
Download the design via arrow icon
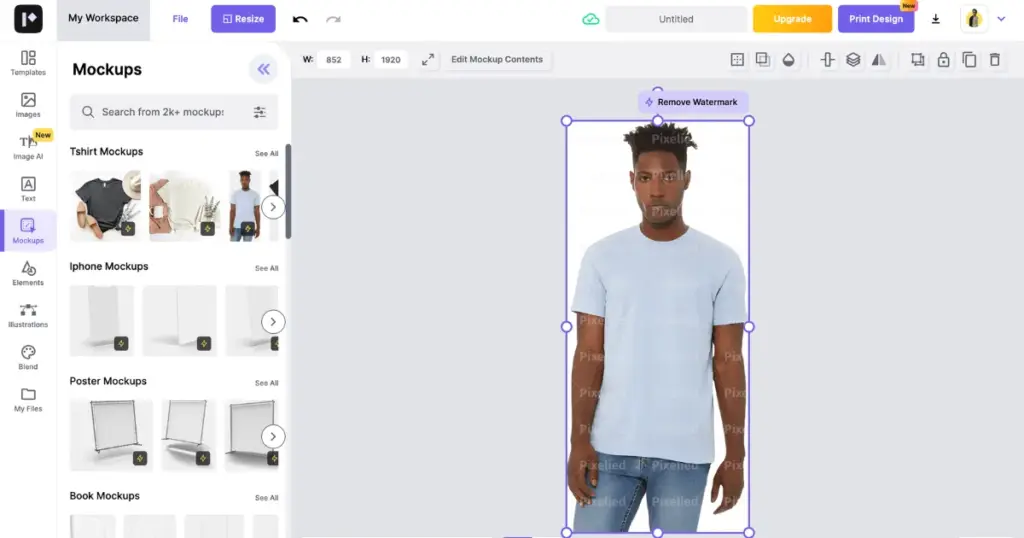tap(935, 19)
